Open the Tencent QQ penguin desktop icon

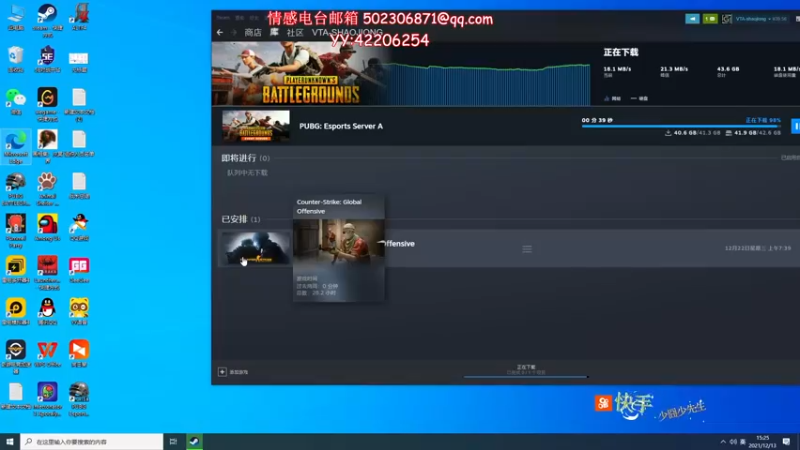[47, 312]
